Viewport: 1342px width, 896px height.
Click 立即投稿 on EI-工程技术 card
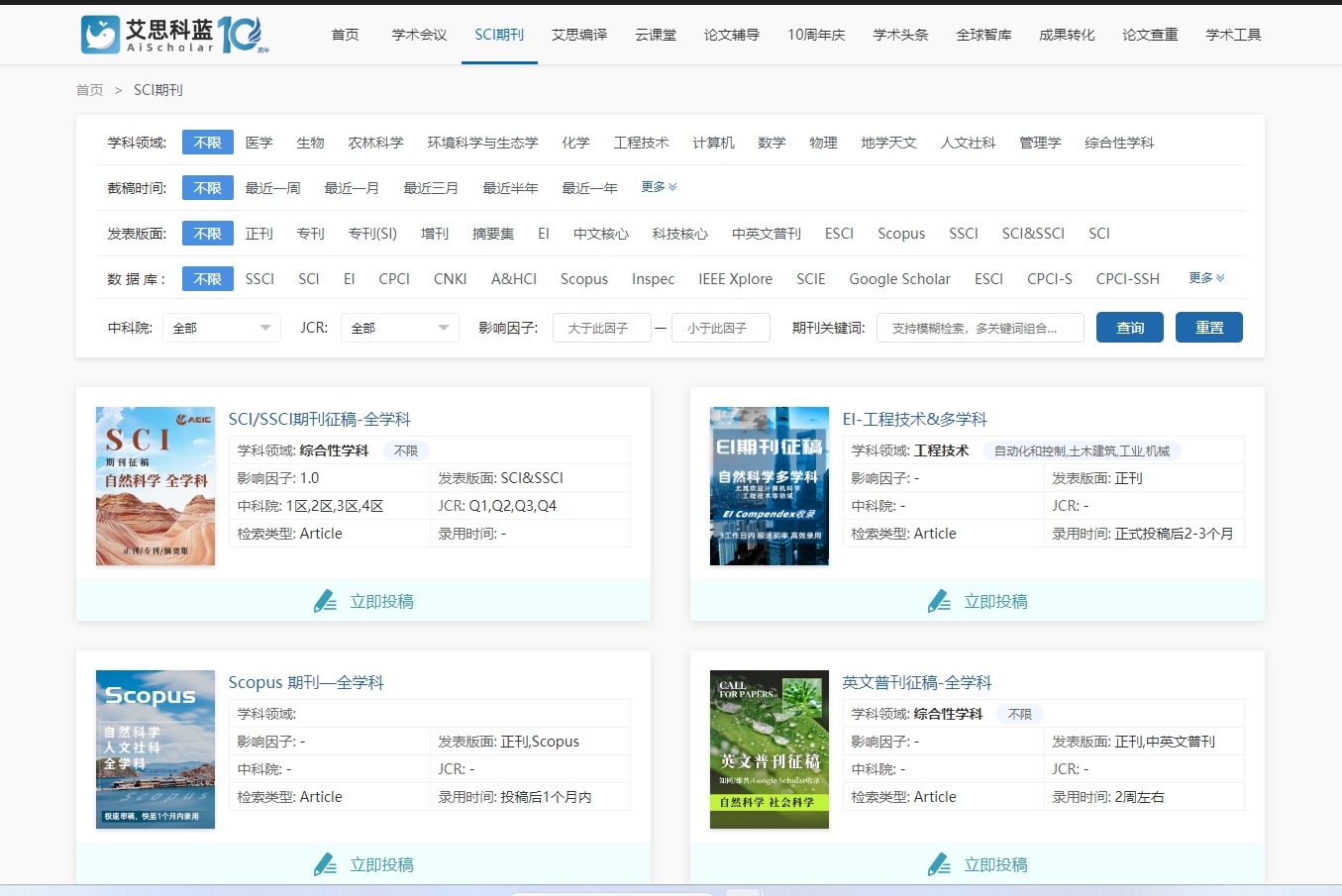point(996,601)
